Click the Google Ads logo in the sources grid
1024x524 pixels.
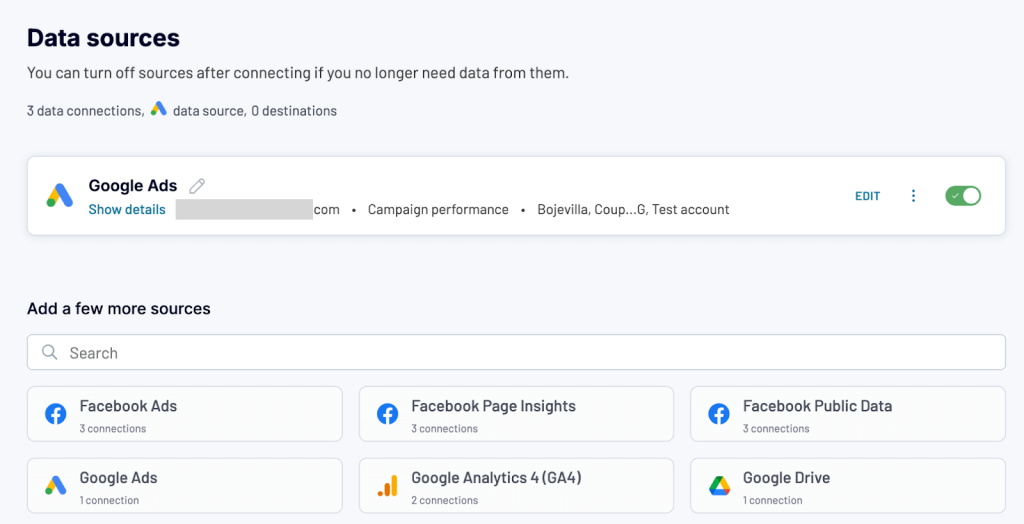coord(56,485)
